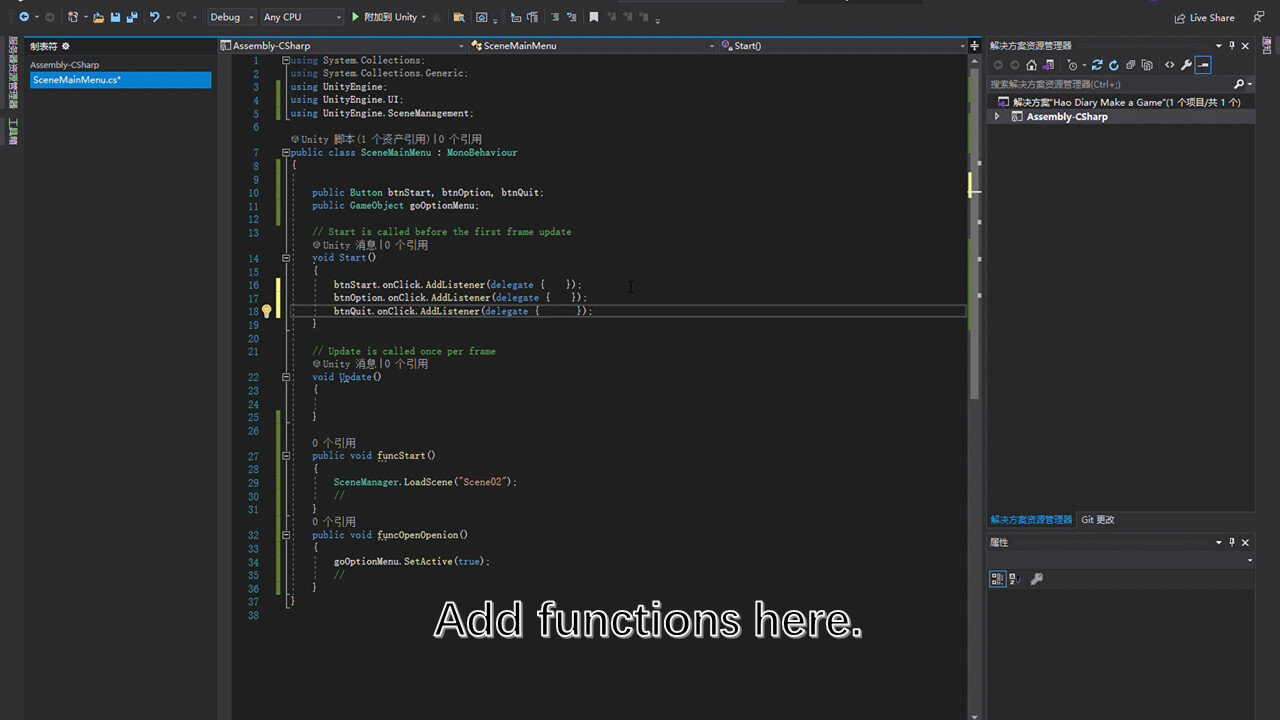Open the Debug configuration dropdown
Screen dimensions: 1280x720
pos(230,17)
